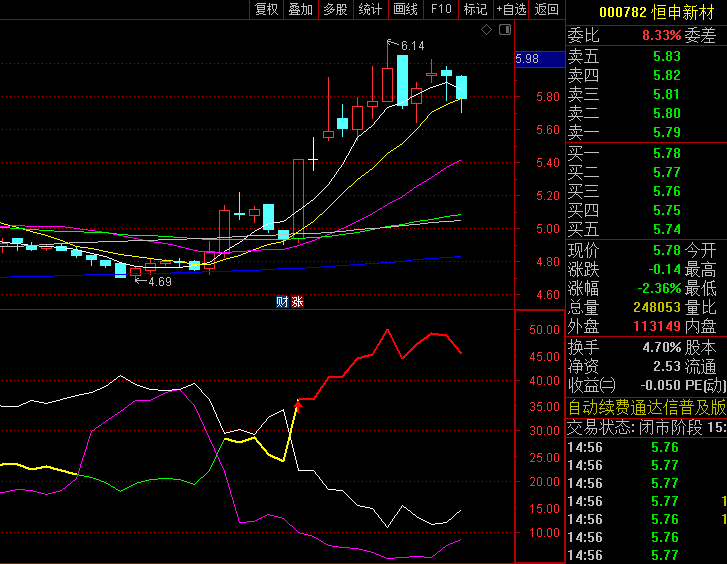The width and height of the screenshot is (727, 564).
Task: Toggle 叠加 overlay mode
Action: click(x=300, y=9)
